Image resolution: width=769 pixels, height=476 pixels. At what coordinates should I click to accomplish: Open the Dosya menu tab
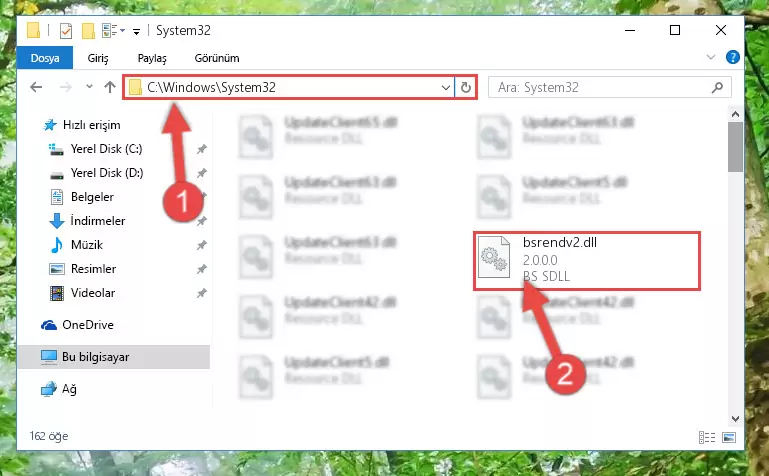click(x=45, y=58)
